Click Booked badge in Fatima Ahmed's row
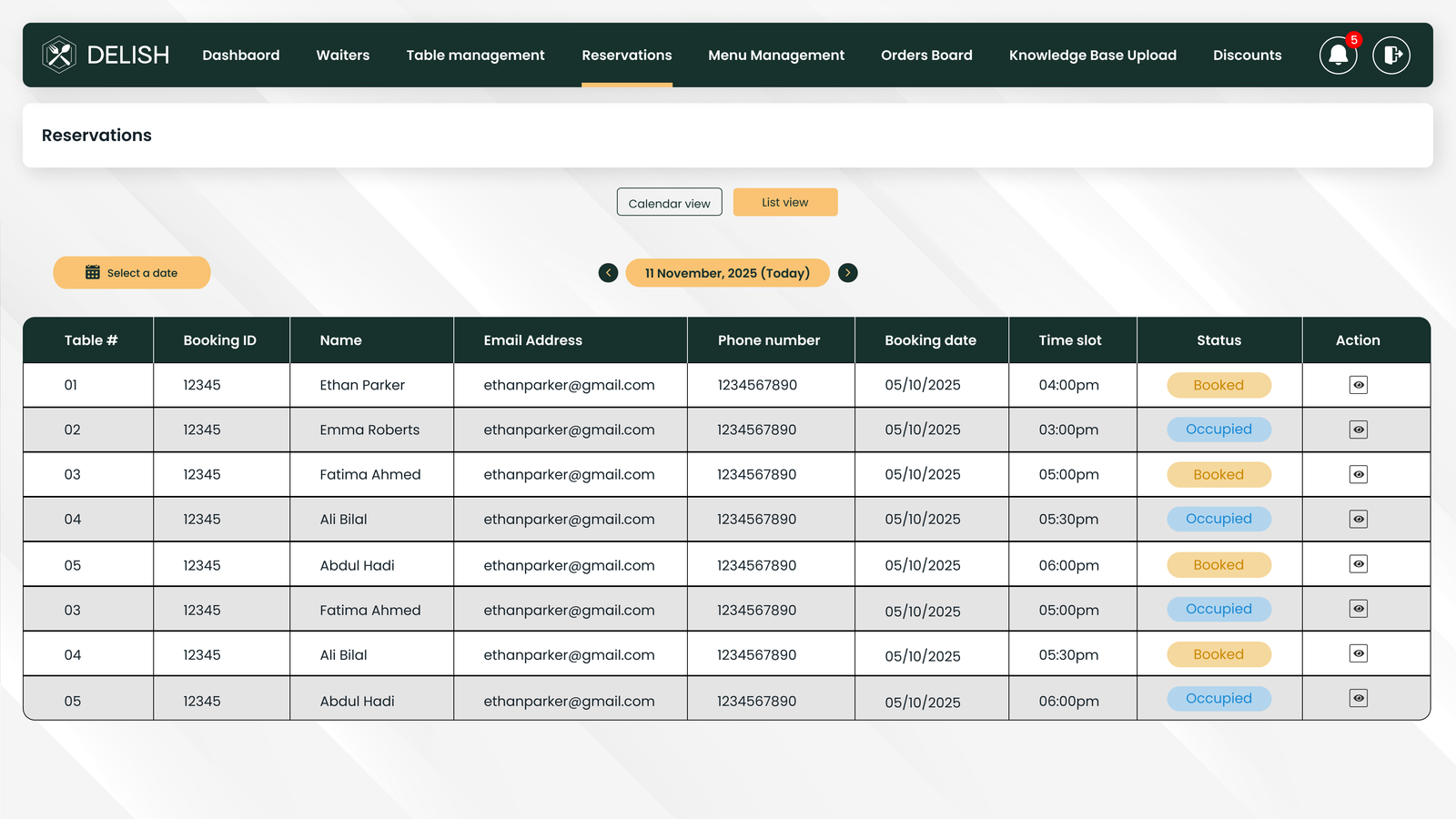This screenshot has height=819, width=1456. 1219,474
